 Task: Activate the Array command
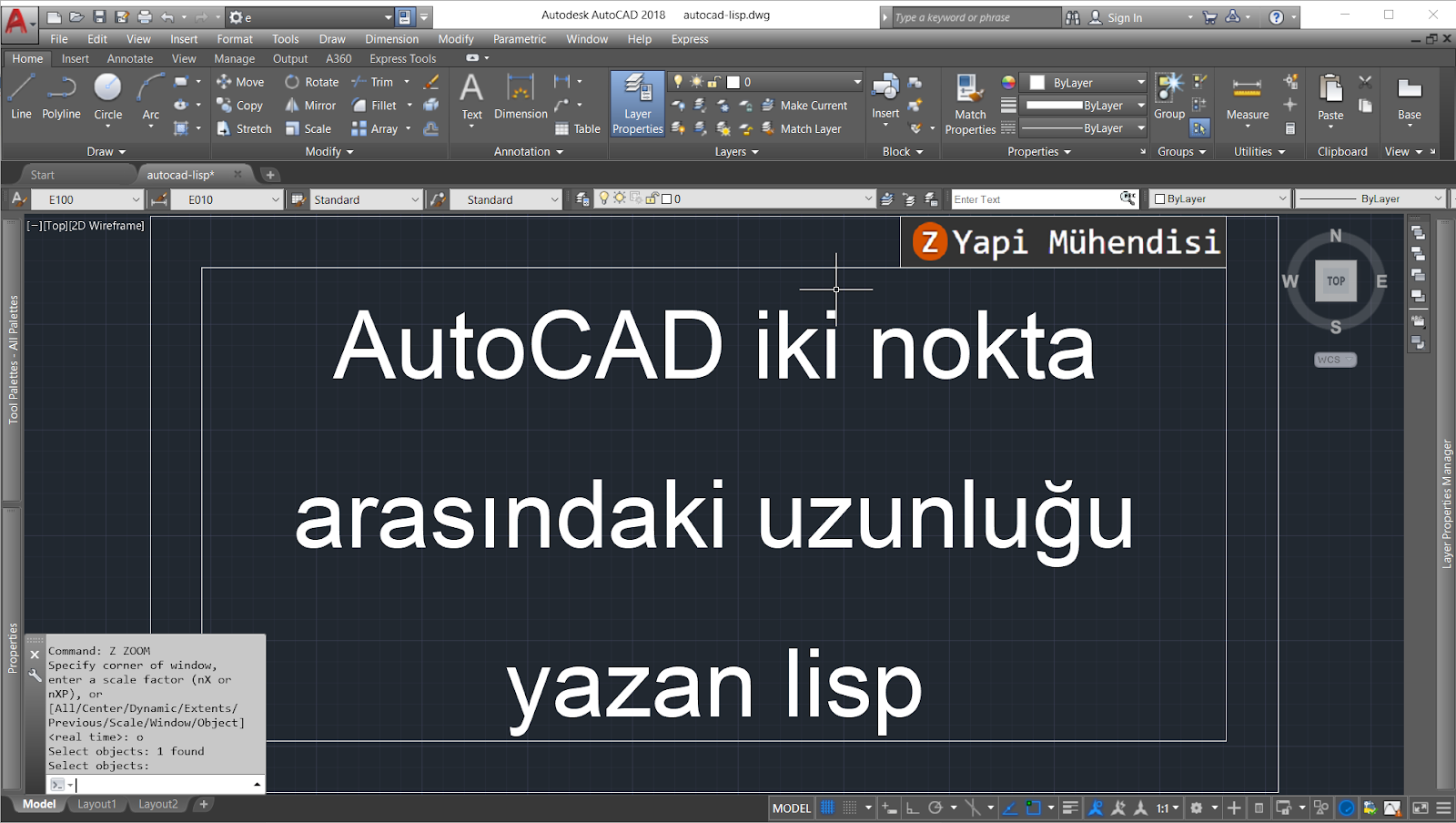click(375, 129)
